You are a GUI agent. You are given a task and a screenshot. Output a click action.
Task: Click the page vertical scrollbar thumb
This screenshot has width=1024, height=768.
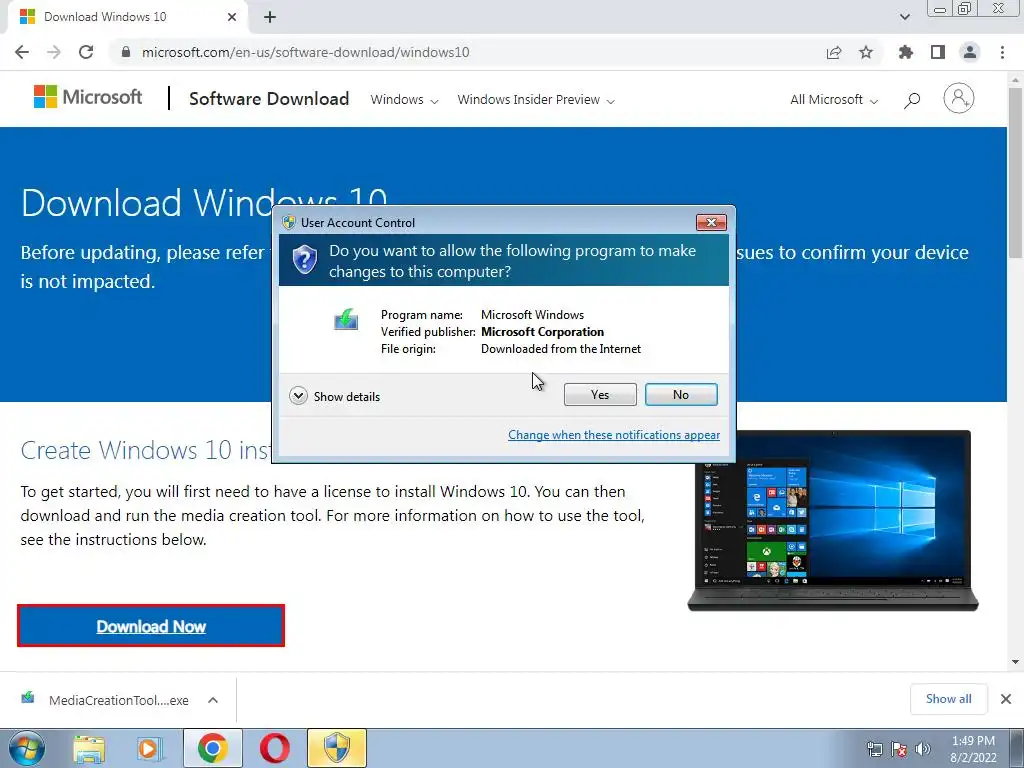pos(1015,173)
